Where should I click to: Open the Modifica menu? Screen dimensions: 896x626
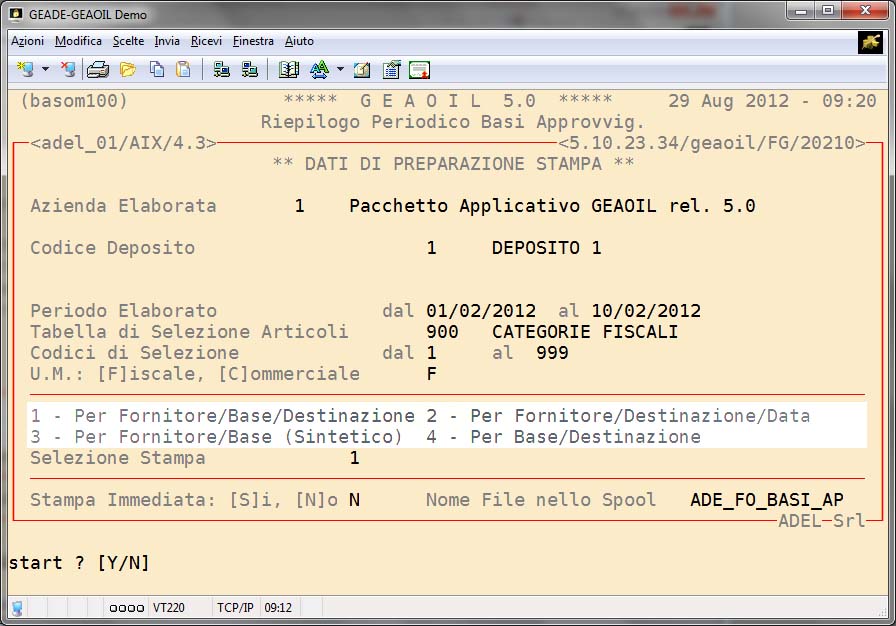point(78,41)
